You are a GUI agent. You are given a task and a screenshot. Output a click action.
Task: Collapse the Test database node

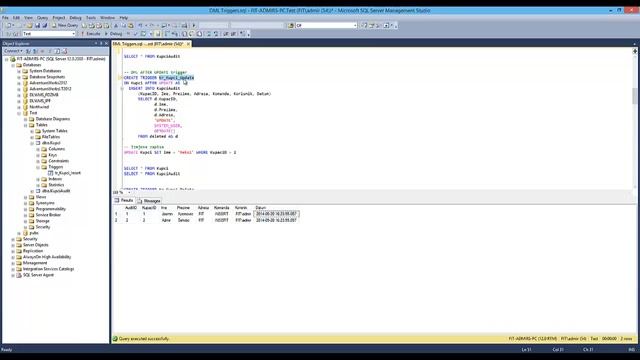(x=19, y=113)
